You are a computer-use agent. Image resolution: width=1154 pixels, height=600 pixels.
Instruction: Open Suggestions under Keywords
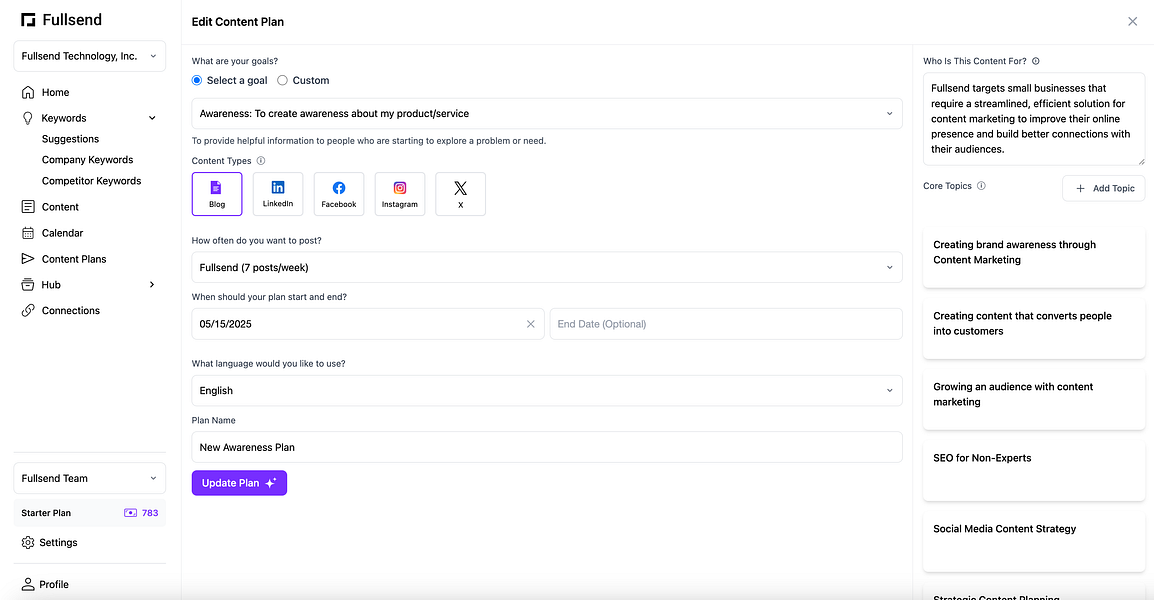(70, 138)
